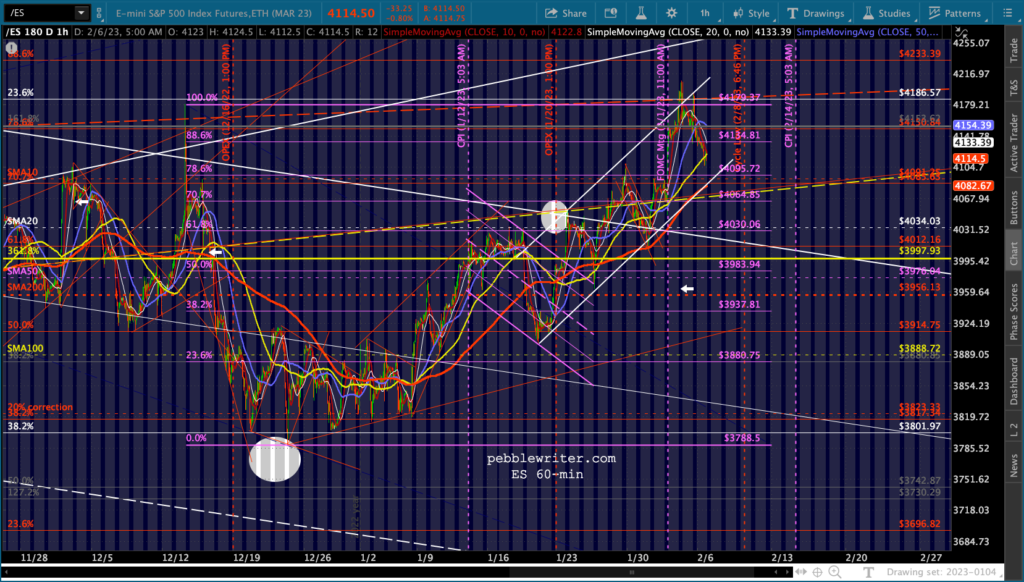Click the red 4114.5 last price bubble

click(970, 159)
